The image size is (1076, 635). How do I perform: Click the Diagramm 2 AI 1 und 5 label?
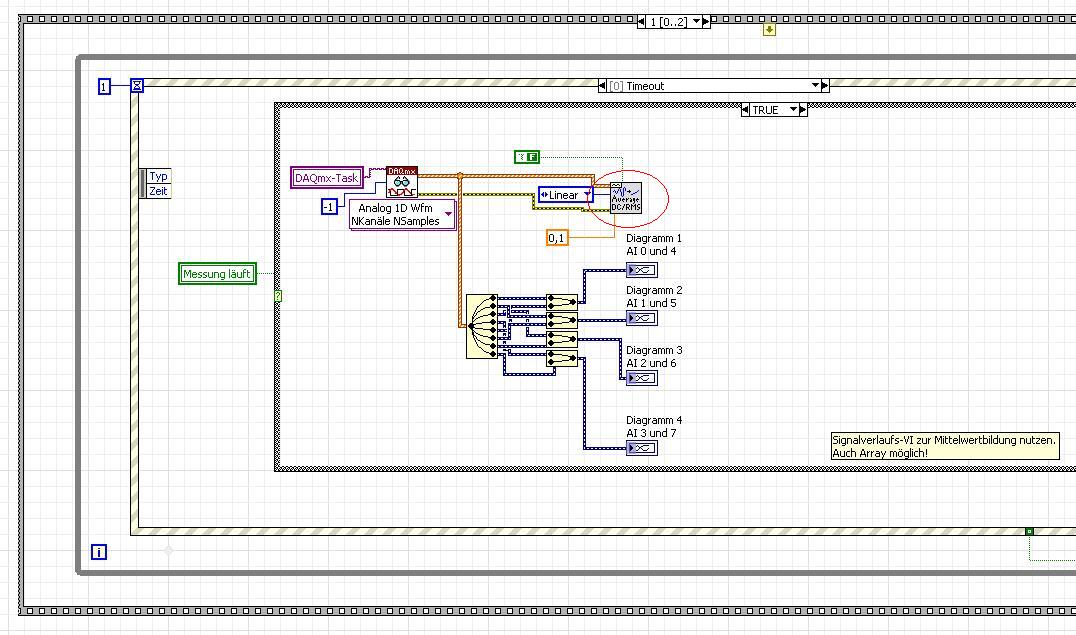pos(654,297)
